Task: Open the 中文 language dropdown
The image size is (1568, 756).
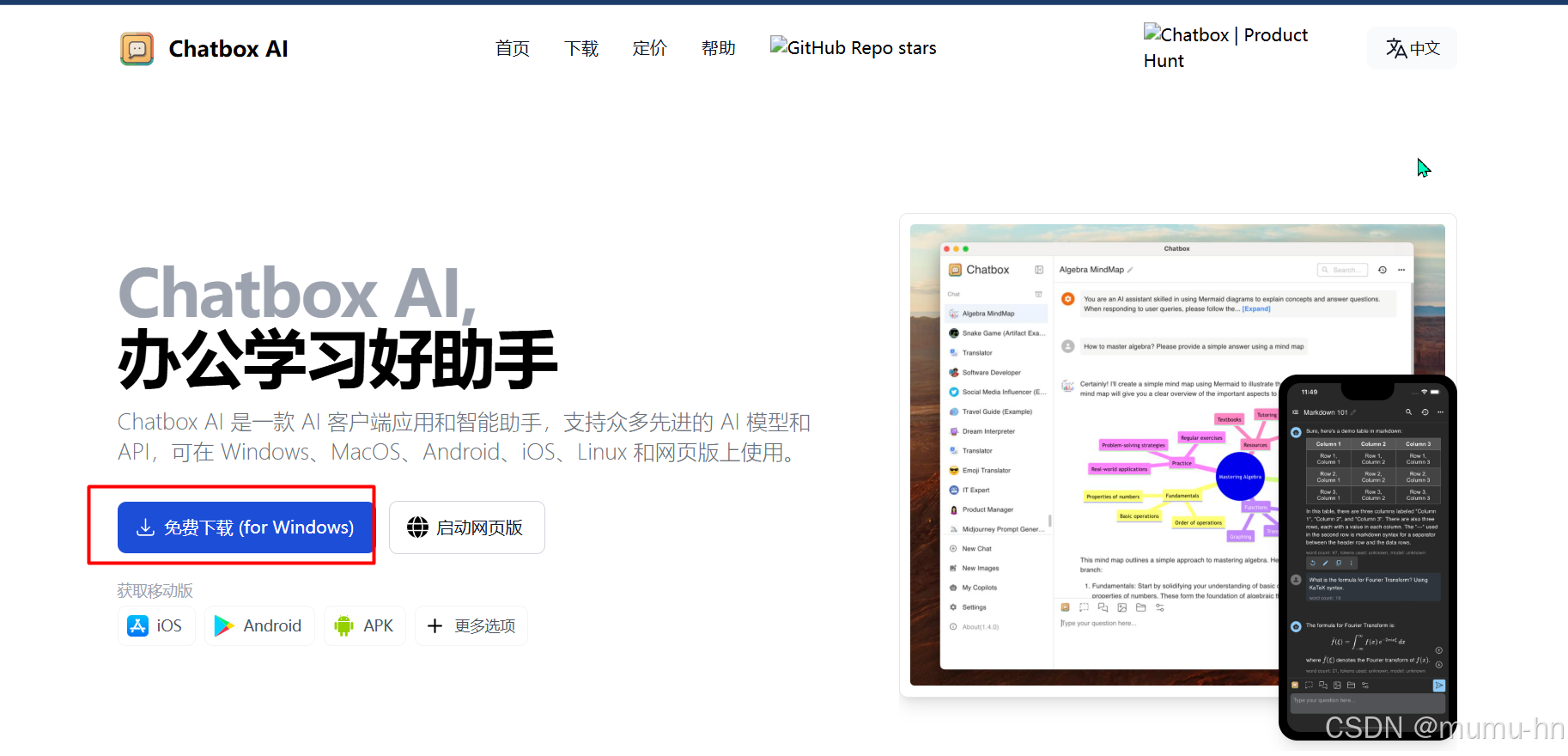Action: click(1413, 48)
